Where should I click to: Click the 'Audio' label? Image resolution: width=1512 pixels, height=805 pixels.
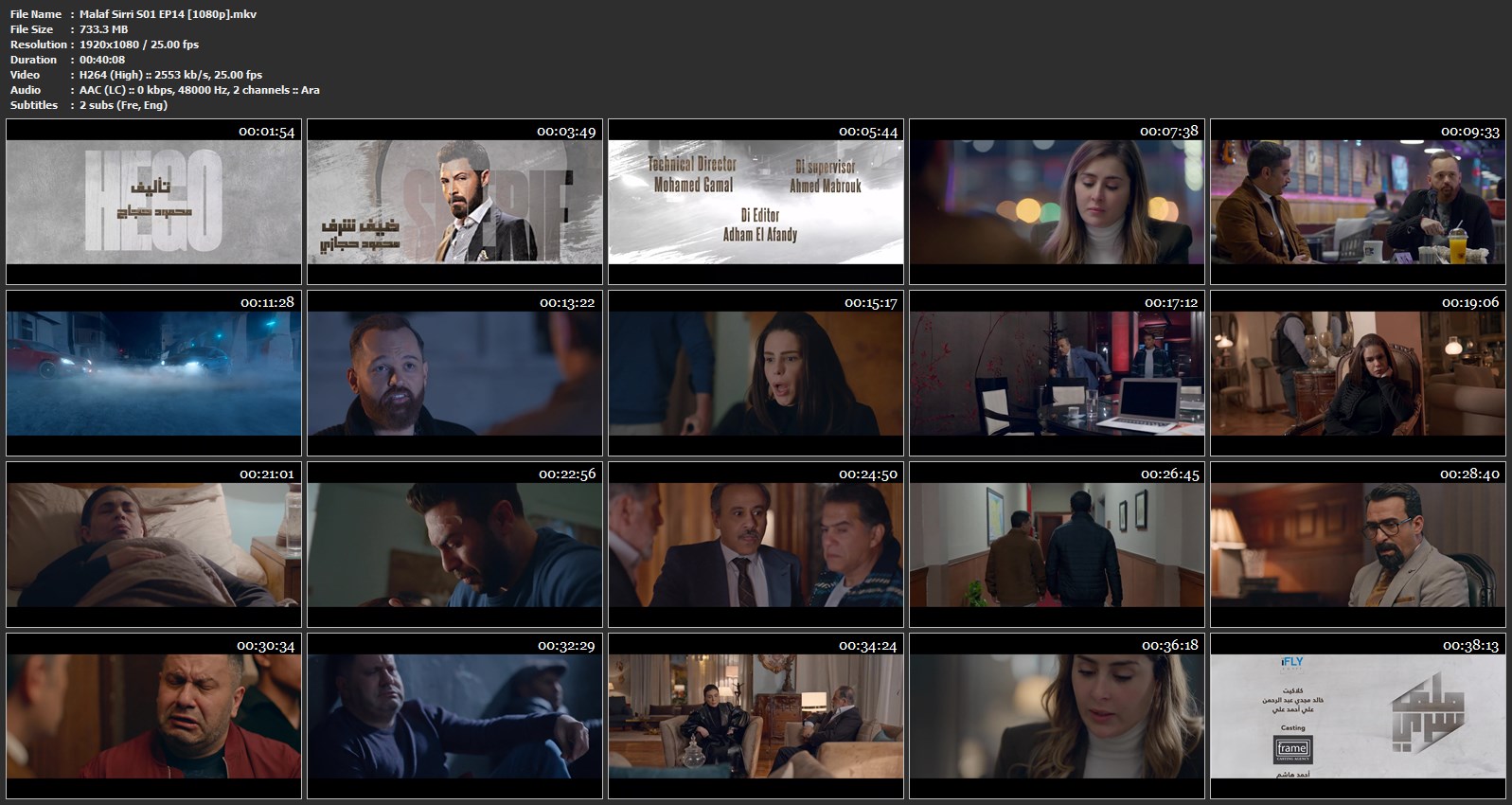click(x=26, y=90)
